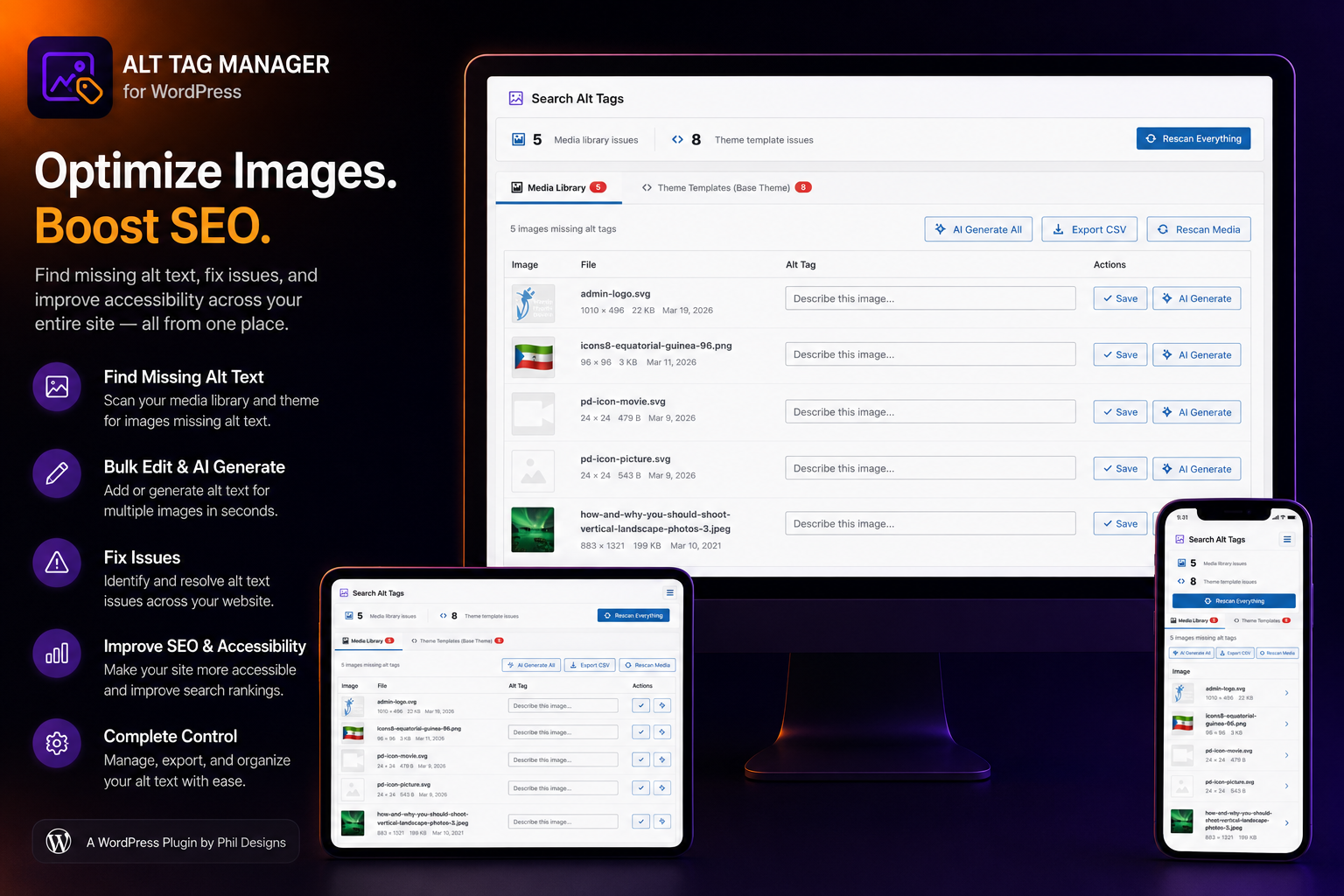This screenshot has height=896, width=1344.
Task: Click AI Generate All on the phone
Action: pos(1193,653)
